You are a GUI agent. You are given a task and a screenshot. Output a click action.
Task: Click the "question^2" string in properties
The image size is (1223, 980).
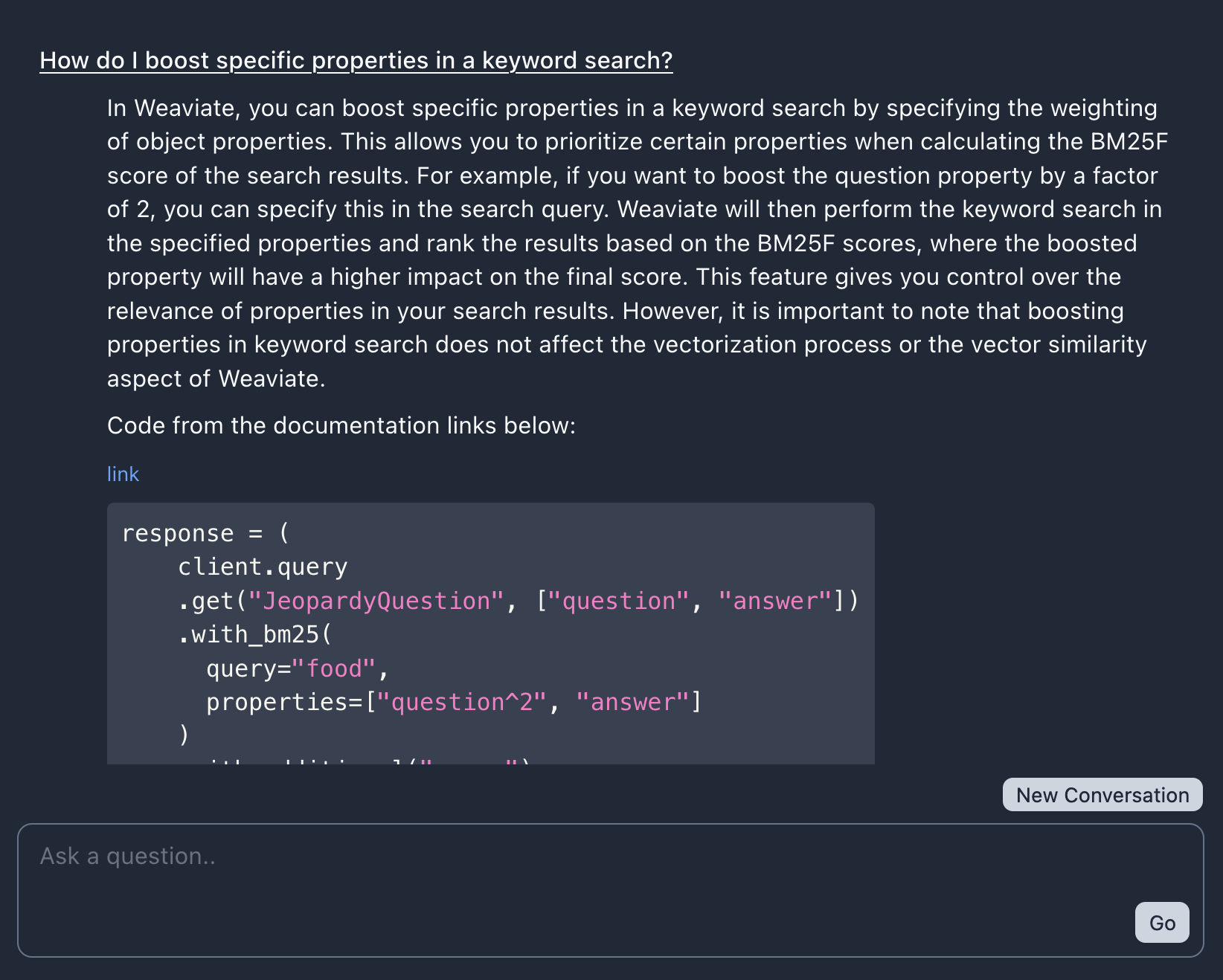(x=462, y=702)
